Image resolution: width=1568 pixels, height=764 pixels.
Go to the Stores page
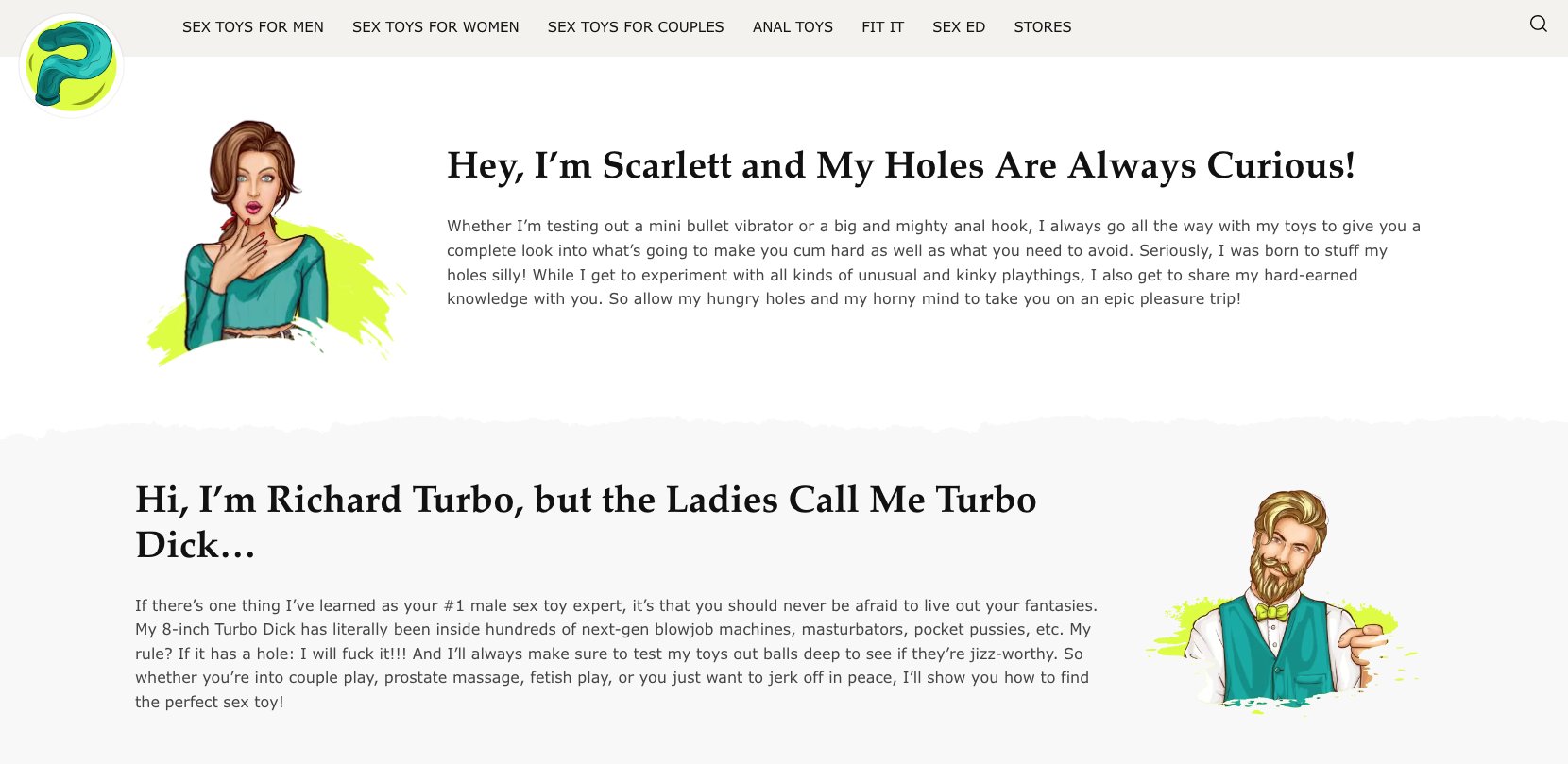point(1043,27)
